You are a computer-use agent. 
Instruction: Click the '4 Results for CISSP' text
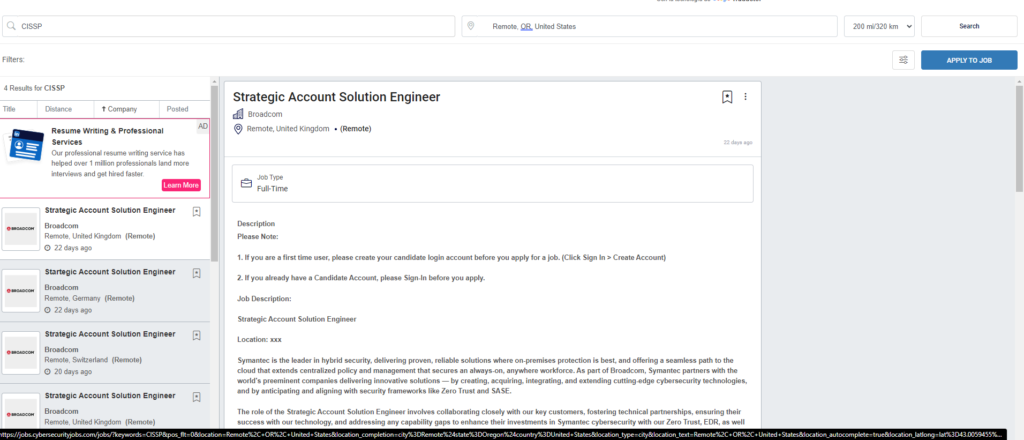click(35, 87)
